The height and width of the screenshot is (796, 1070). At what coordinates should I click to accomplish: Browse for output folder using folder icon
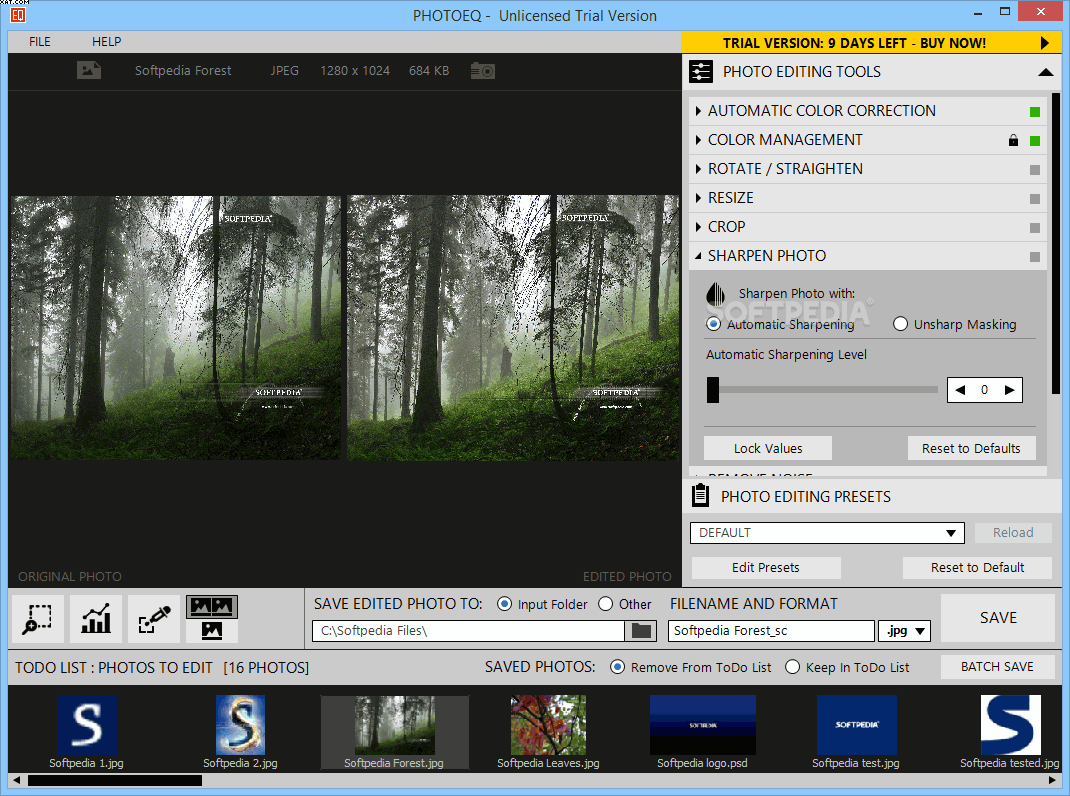click(x=641, y=631)
